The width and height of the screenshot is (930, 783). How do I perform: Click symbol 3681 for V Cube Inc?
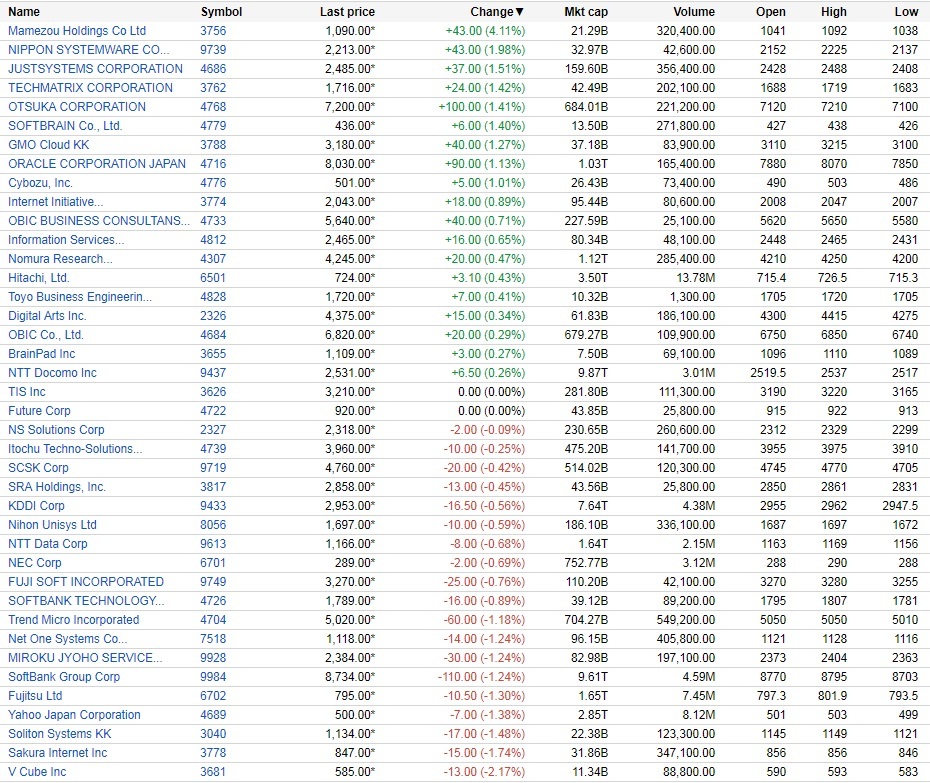[x=214, y=771]
